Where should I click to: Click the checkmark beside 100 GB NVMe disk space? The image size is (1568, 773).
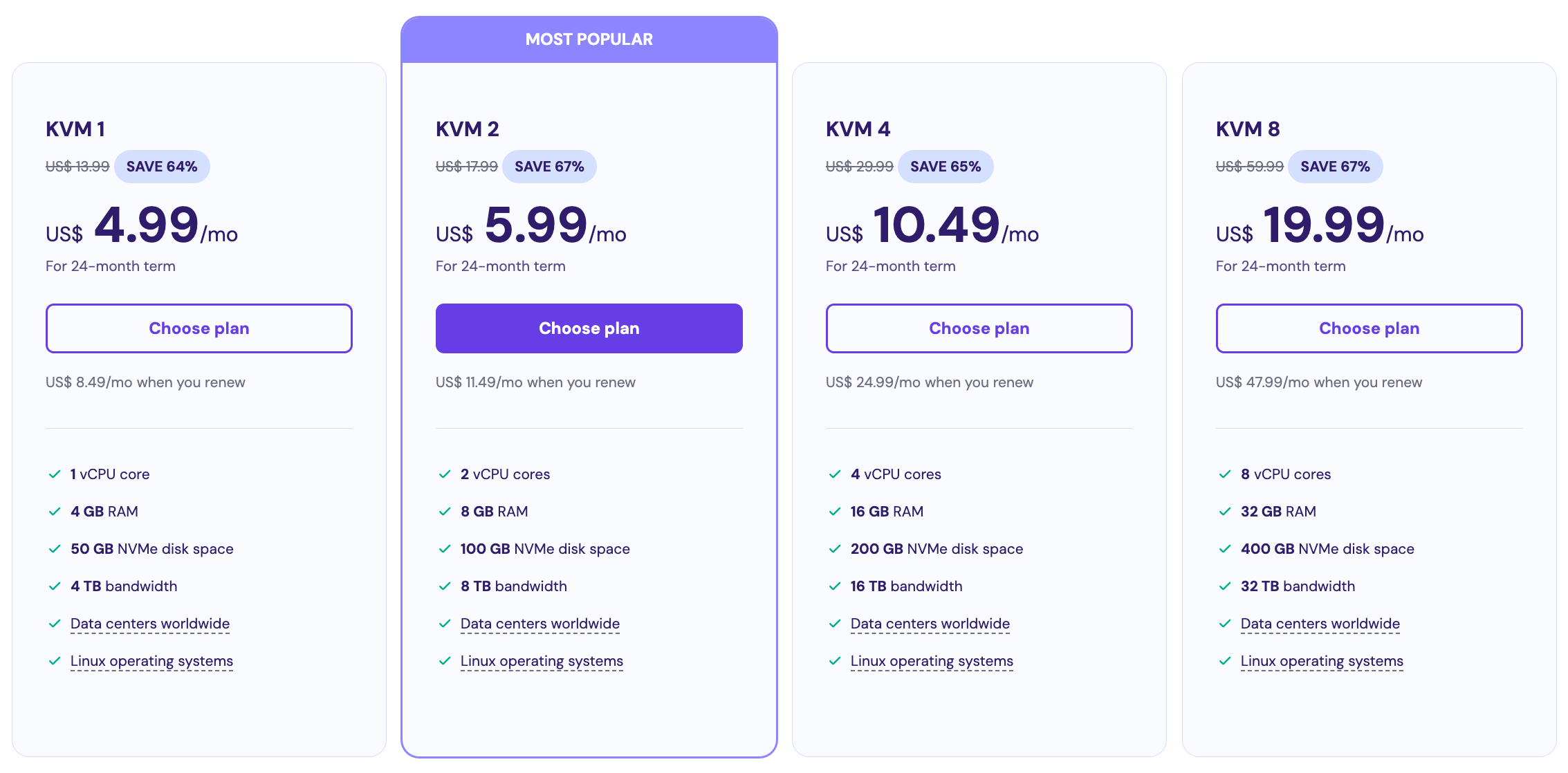444,549
